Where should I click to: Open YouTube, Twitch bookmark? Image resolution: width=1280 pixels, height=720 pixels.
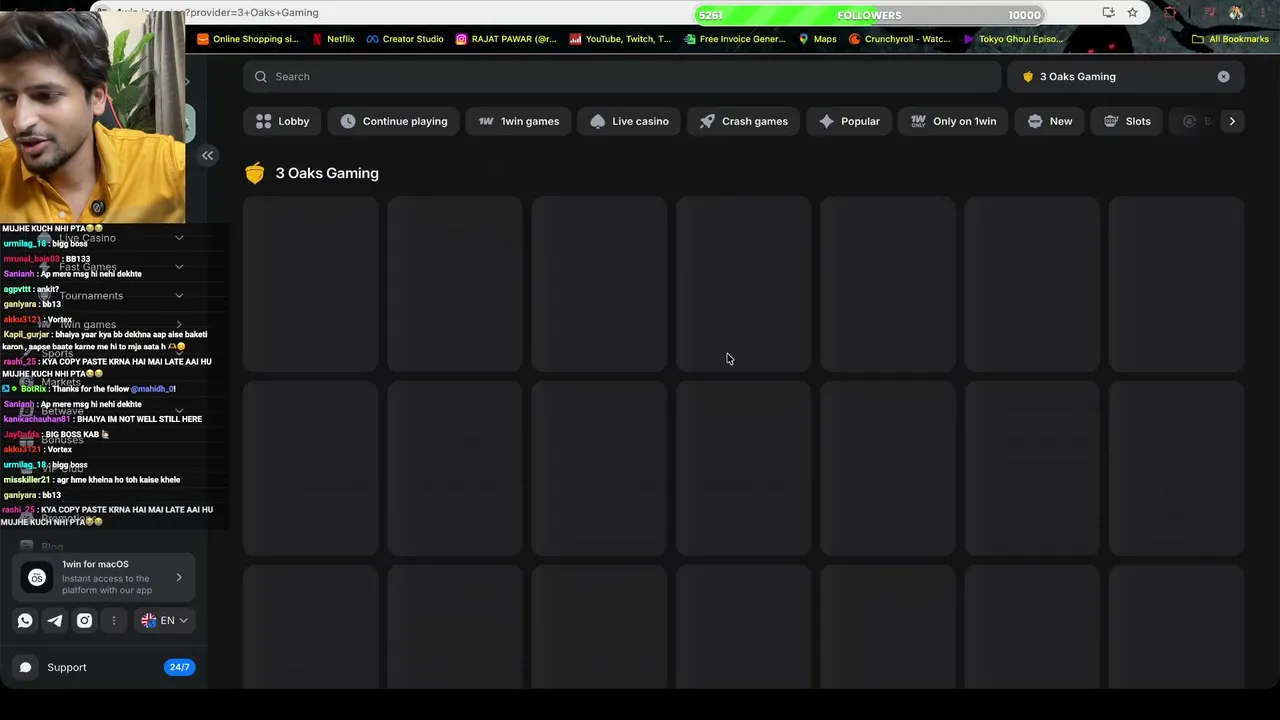pyautogui.click(x=620, y=39)
